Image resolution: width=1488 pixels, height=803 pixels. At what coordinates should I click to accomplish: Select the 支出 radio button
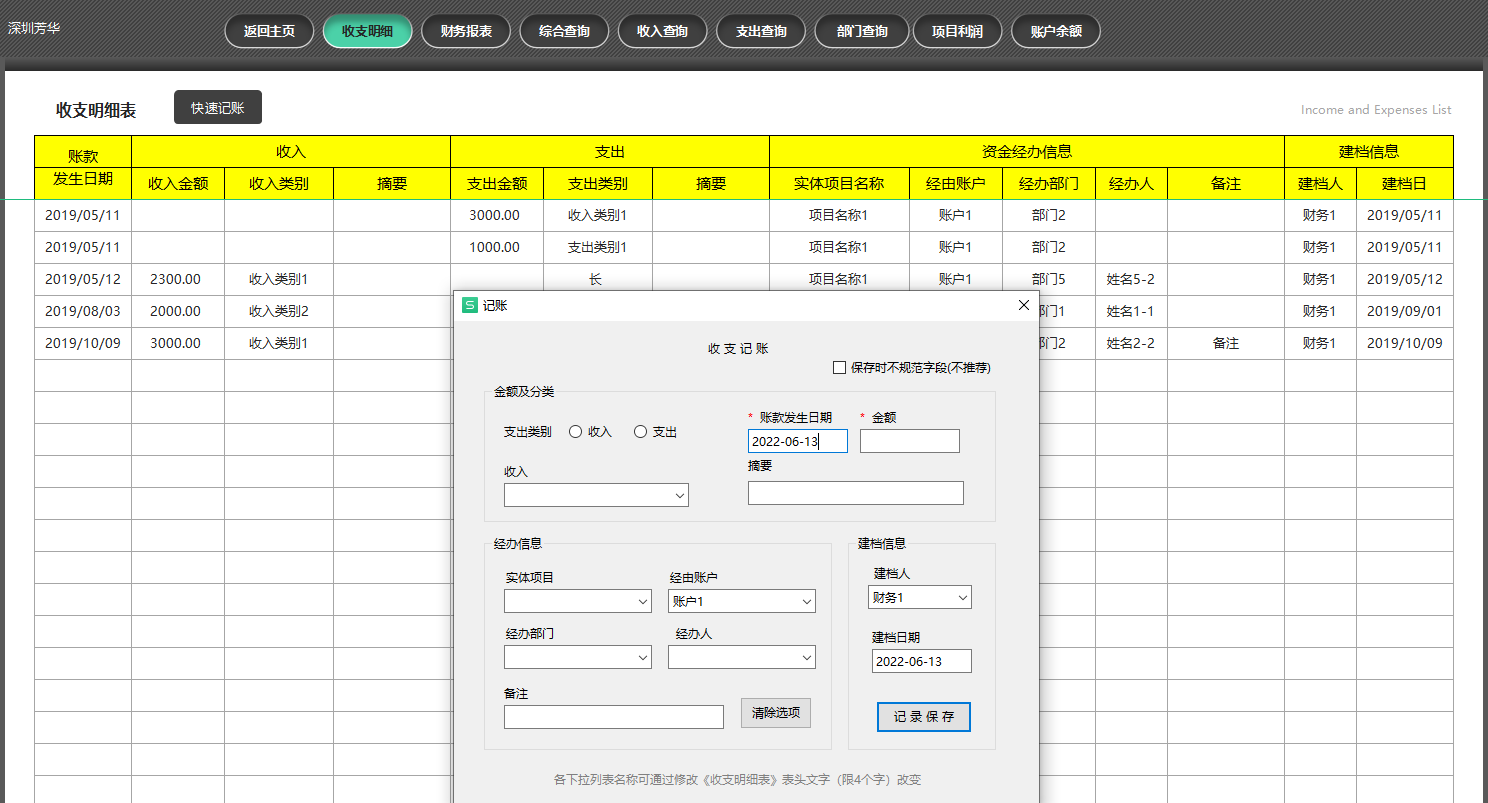(x=641, y=432)
